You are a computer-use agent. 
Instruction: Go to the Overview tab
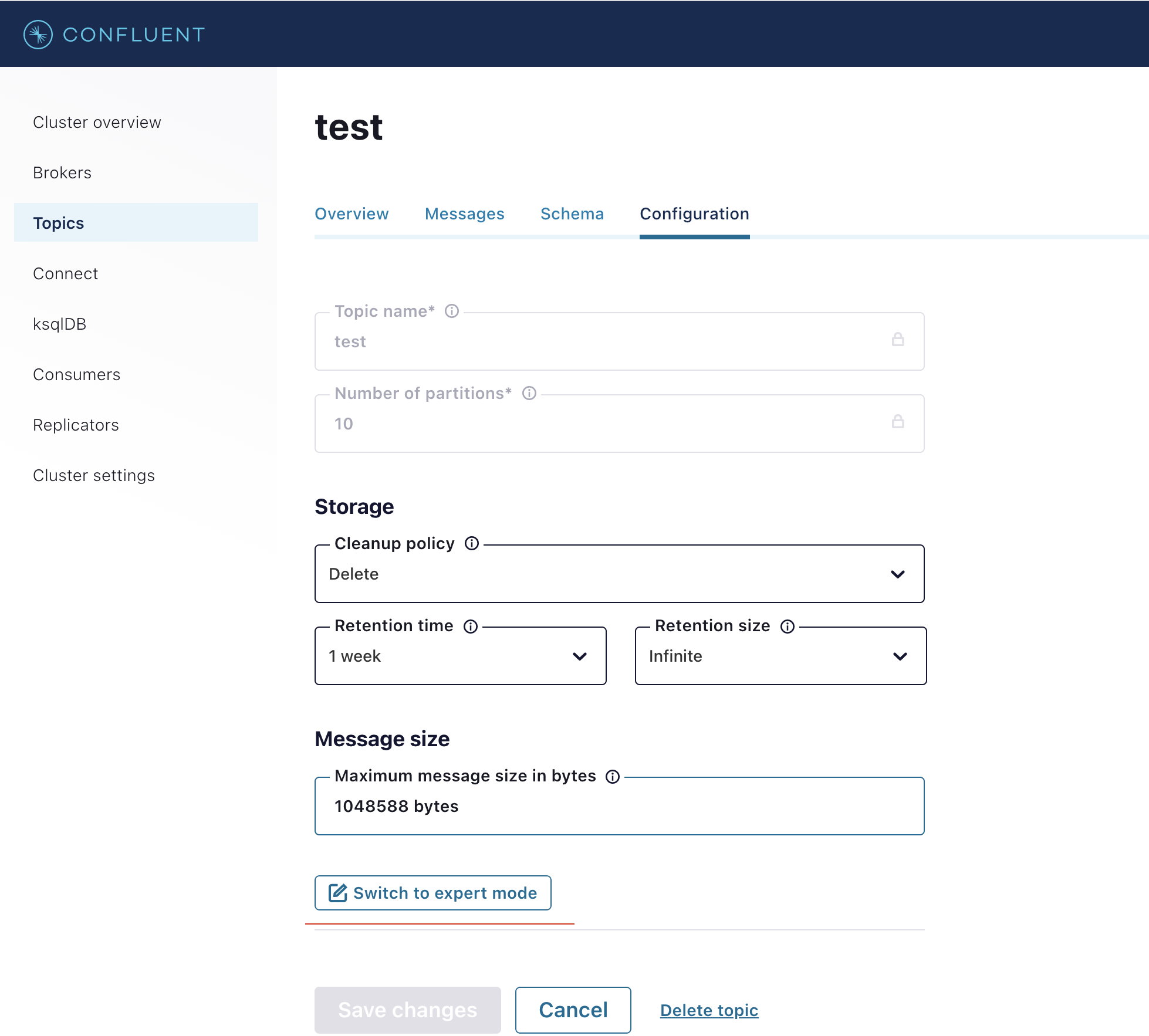click(x=352, y=214)
